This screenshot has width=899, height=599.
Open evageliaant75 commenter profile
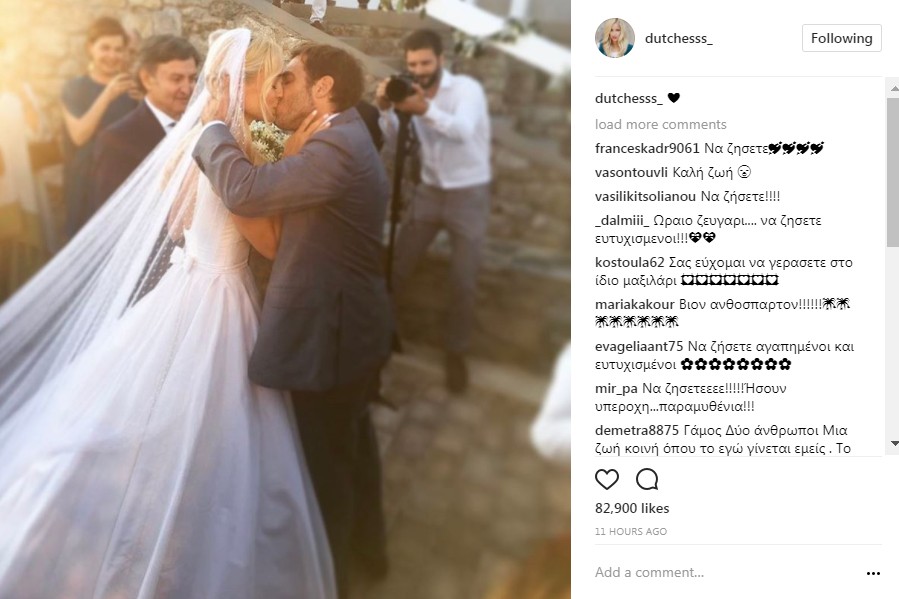tap(639, 347)
